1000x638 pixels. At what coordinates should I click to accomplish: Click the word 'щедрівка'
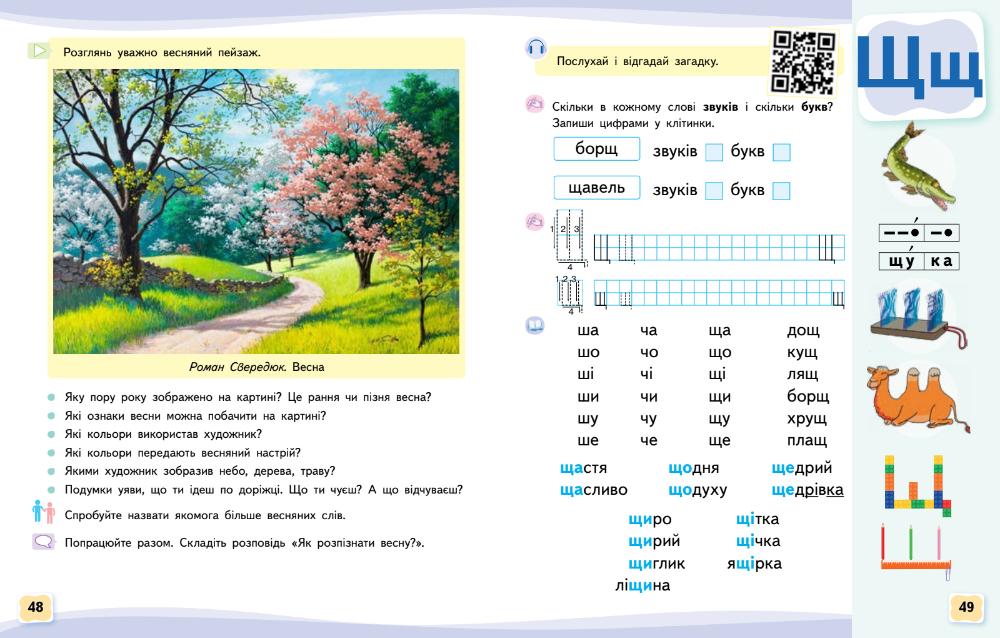[x=807, y=490]
